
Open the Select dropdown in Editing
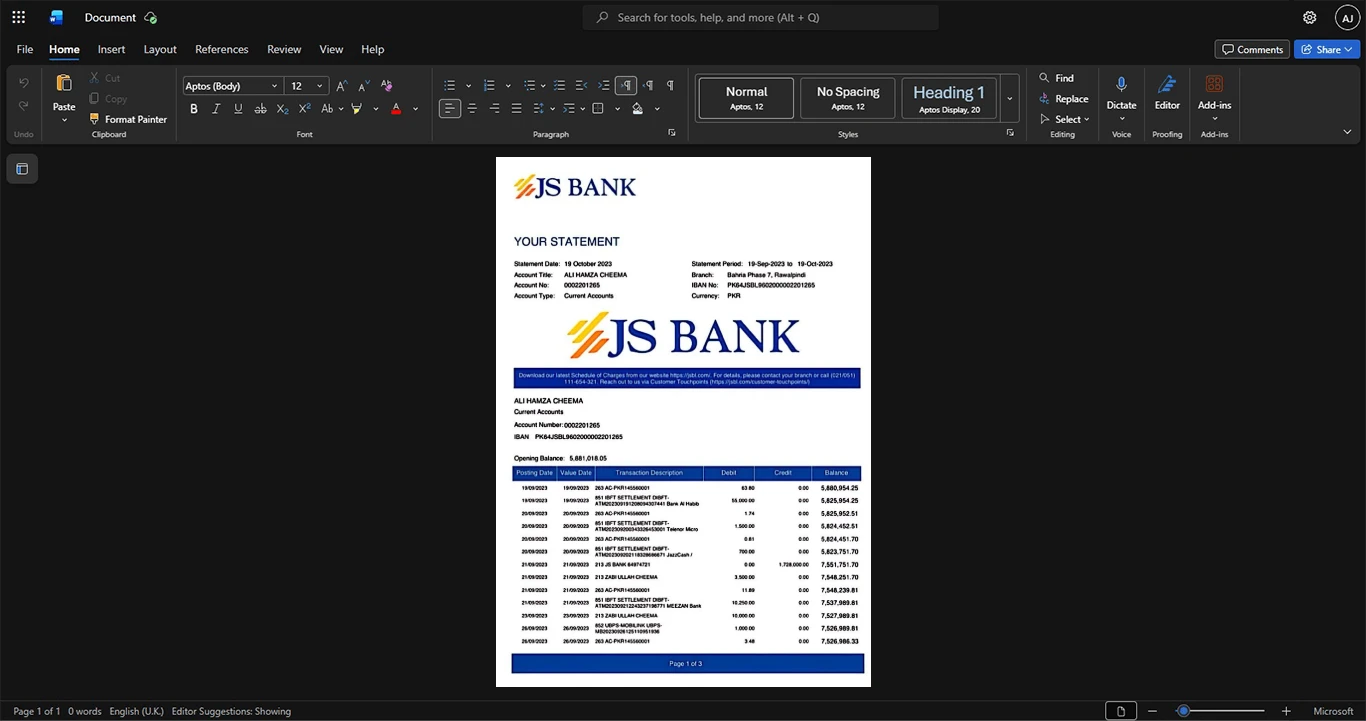pyautogui.click(x=1065, y=119)
